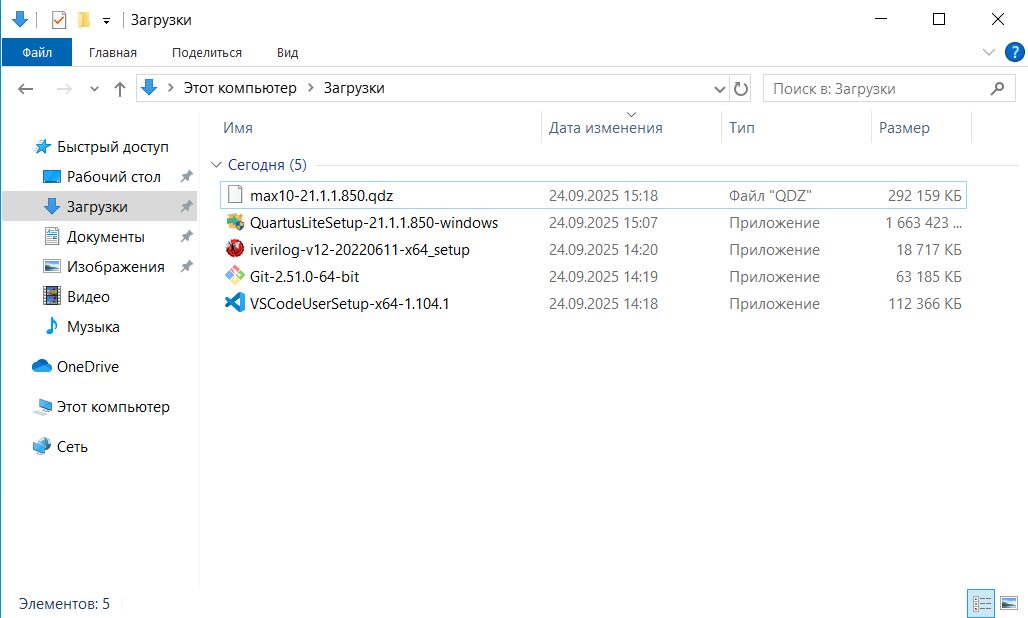This screenshot has height=618, width=1028.
Task: Switch to large thumbnails view in status bar
Action: pyautogui.click(x=1009, y=604)
